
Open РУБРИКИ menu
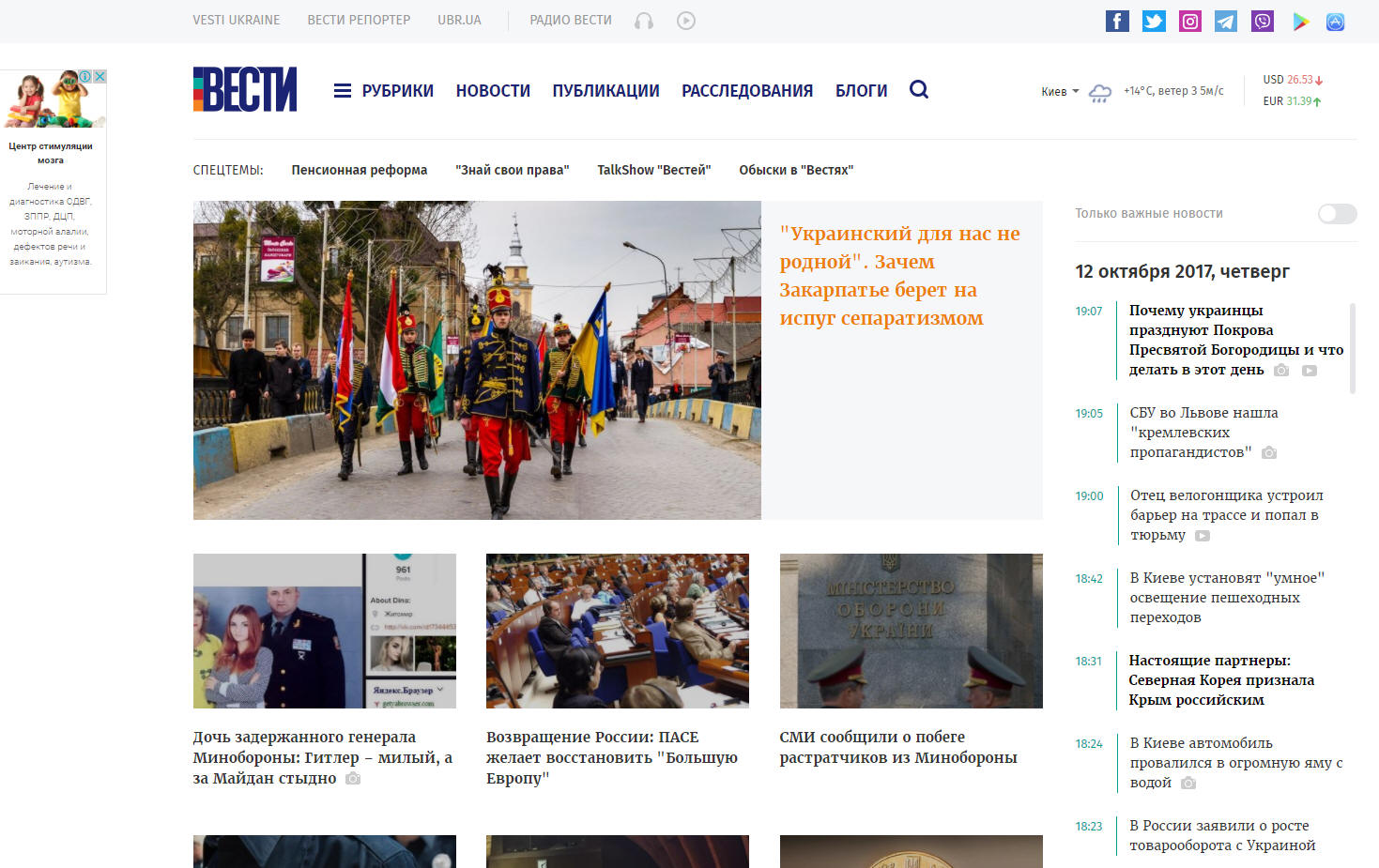pyautogui.click(x=397, y=91)
